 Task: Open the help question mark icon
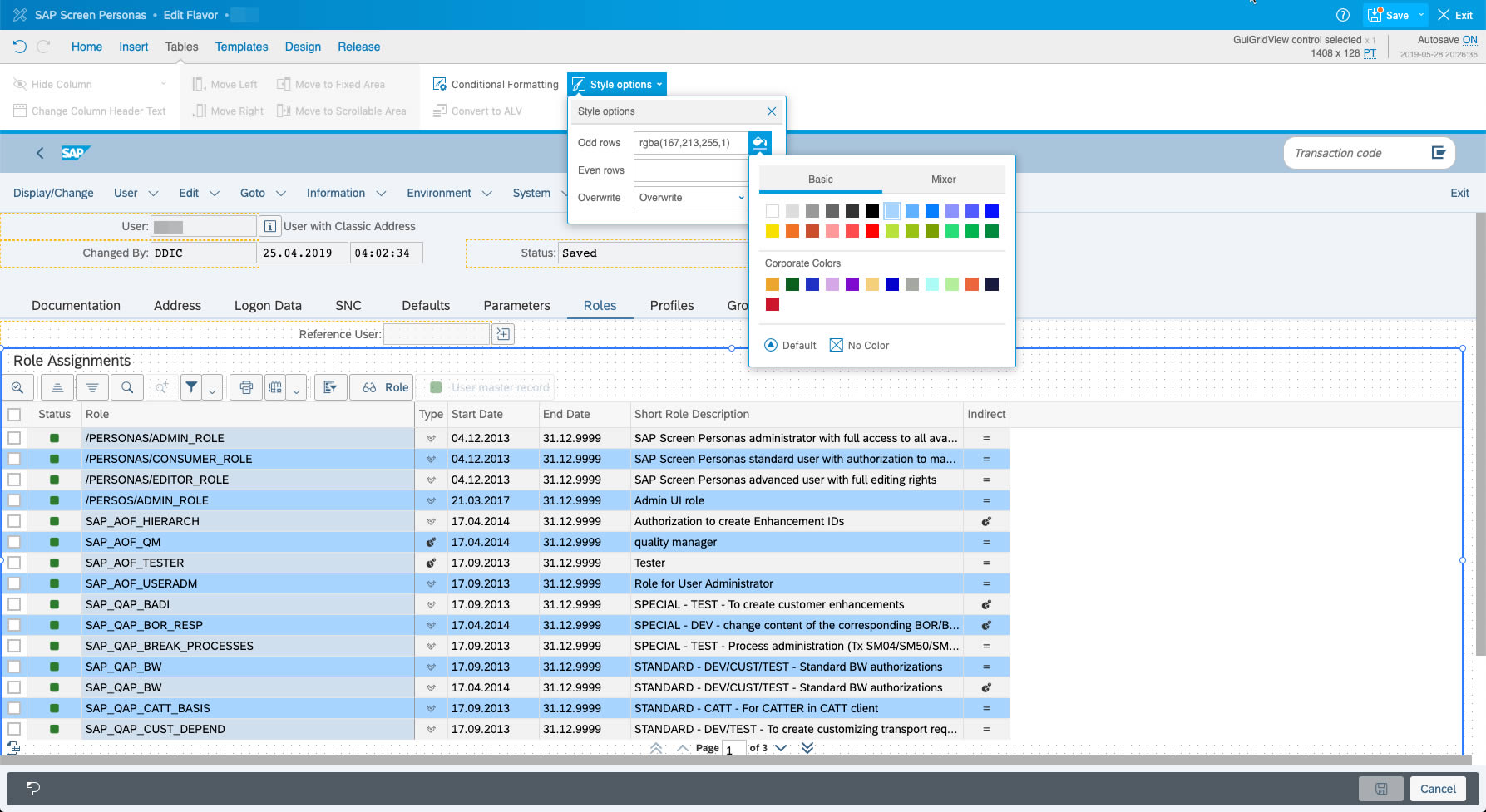coord(1343,15)
